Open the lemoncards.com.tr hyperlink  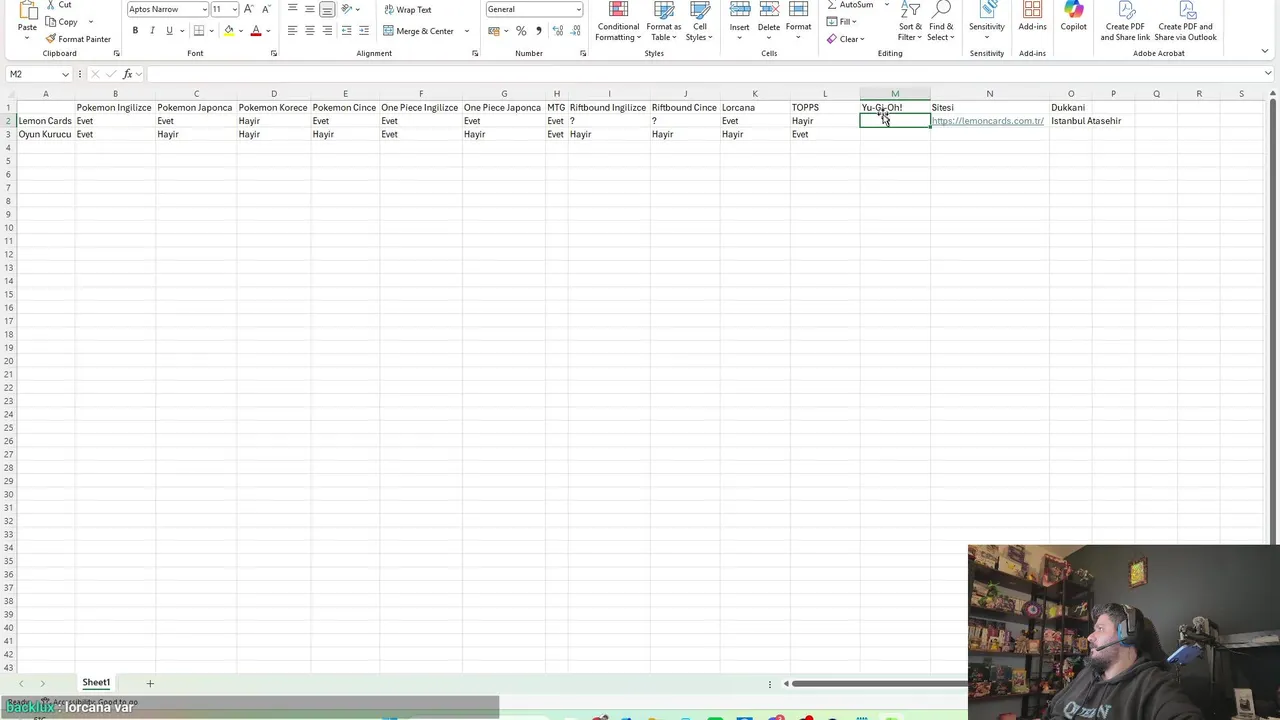[987, 121]
